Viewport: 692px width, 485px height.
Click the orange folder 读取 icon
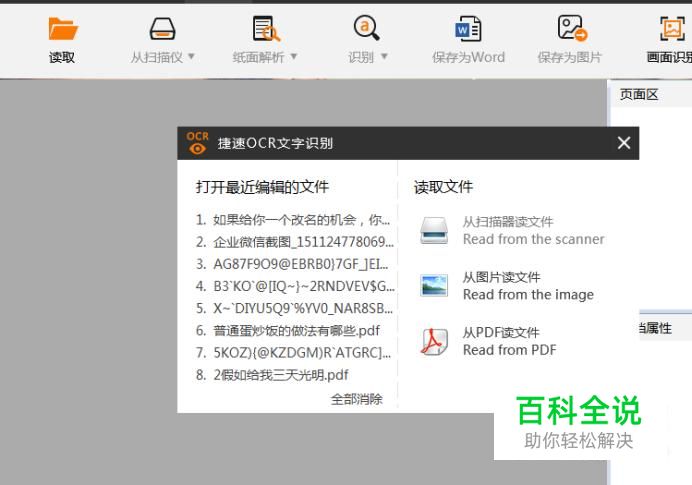(x=63, y=29)
